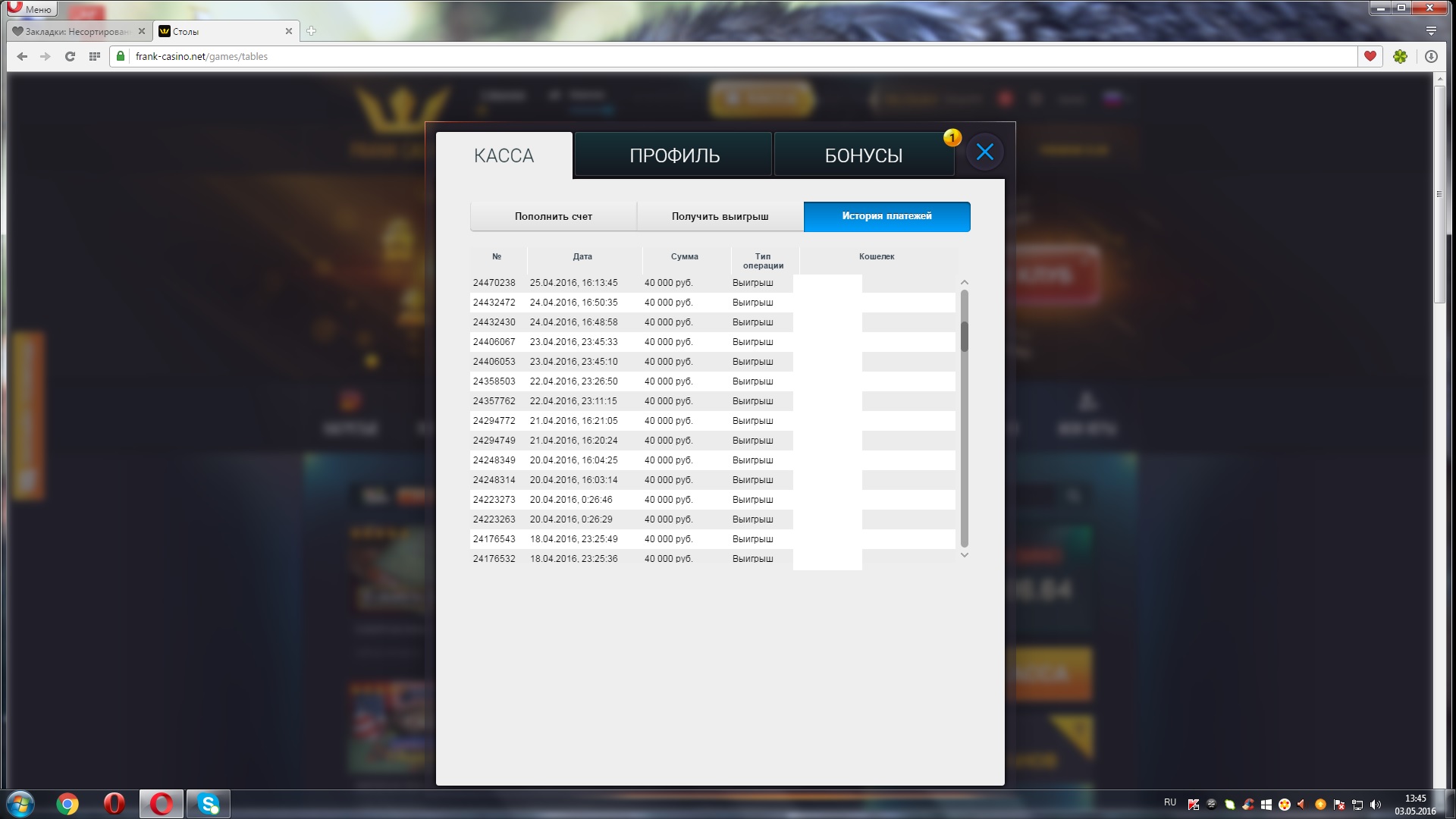Reload the page using the refresh icon
The height and width of the screenshot is (819, 1456).
[70, 56]
